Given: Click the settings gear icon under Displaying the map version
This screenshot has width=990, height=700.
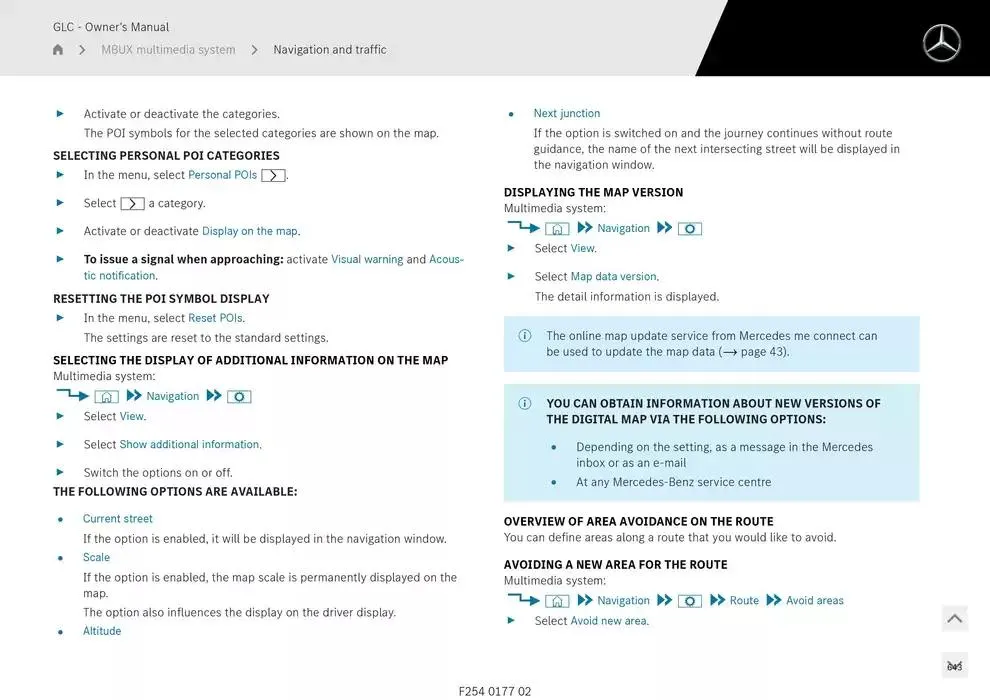Looking at the screenshot, I should 689,229.
